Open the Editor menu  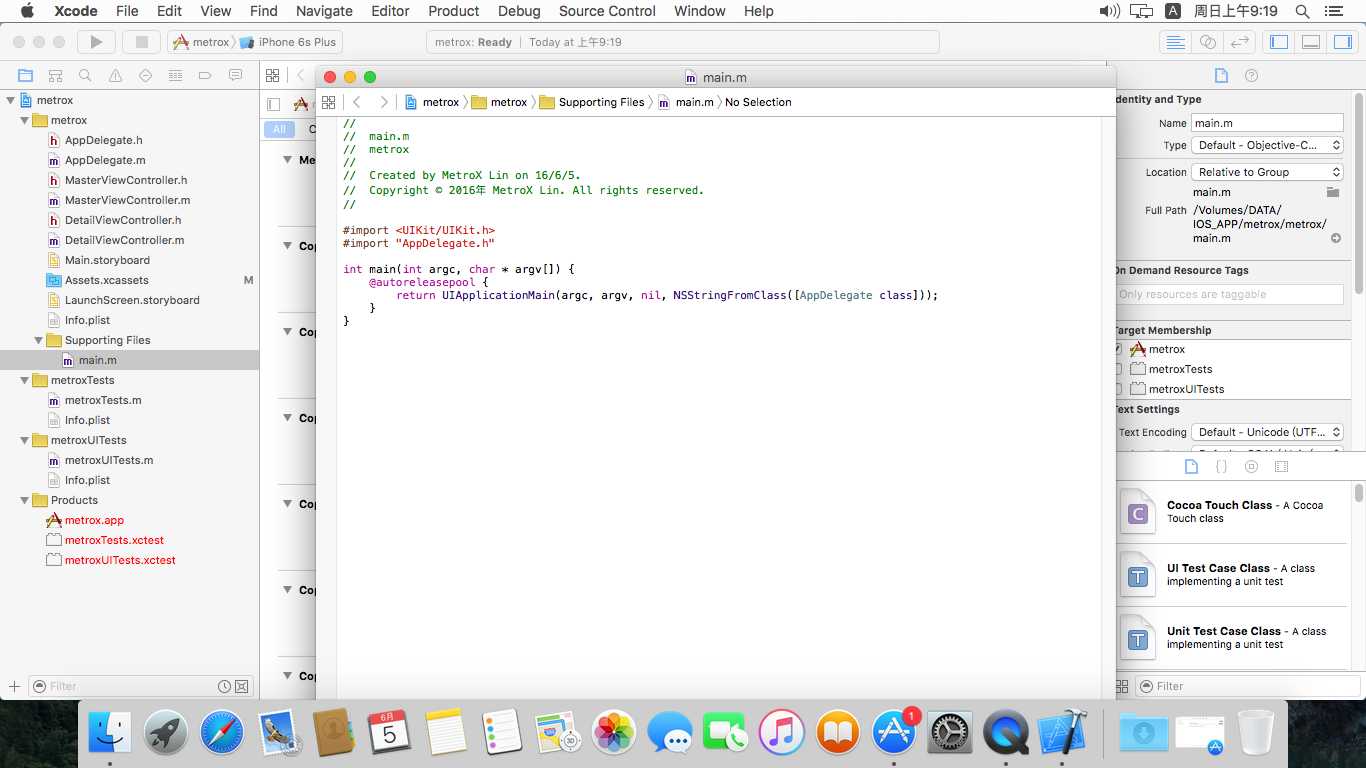(x=390, y=11)
